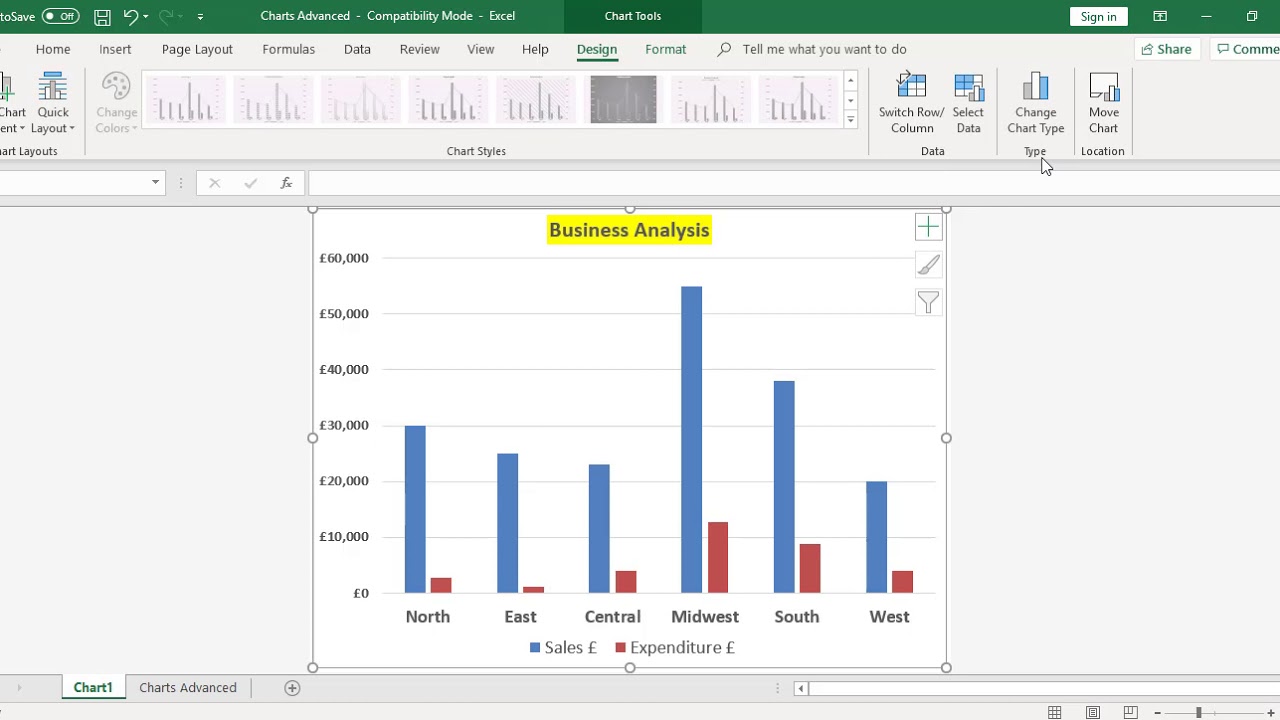Click the Share button
Screen dimensions: 1280x720
tap(1166, 49)
